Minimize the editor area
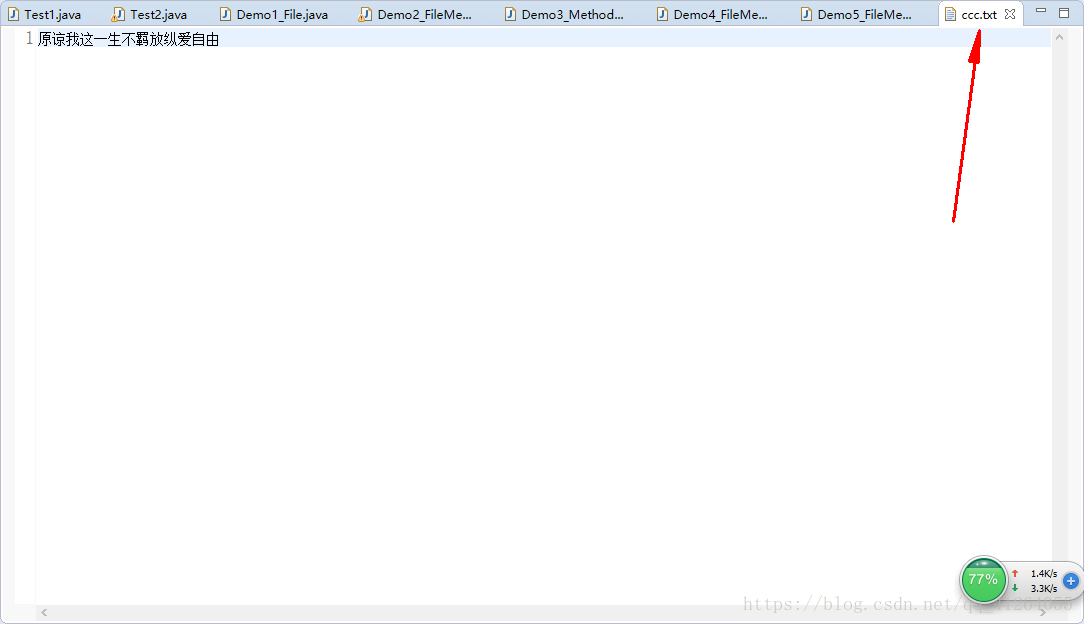The height and width of the screenshot is (624, 1084). (x=1040, y=11)
